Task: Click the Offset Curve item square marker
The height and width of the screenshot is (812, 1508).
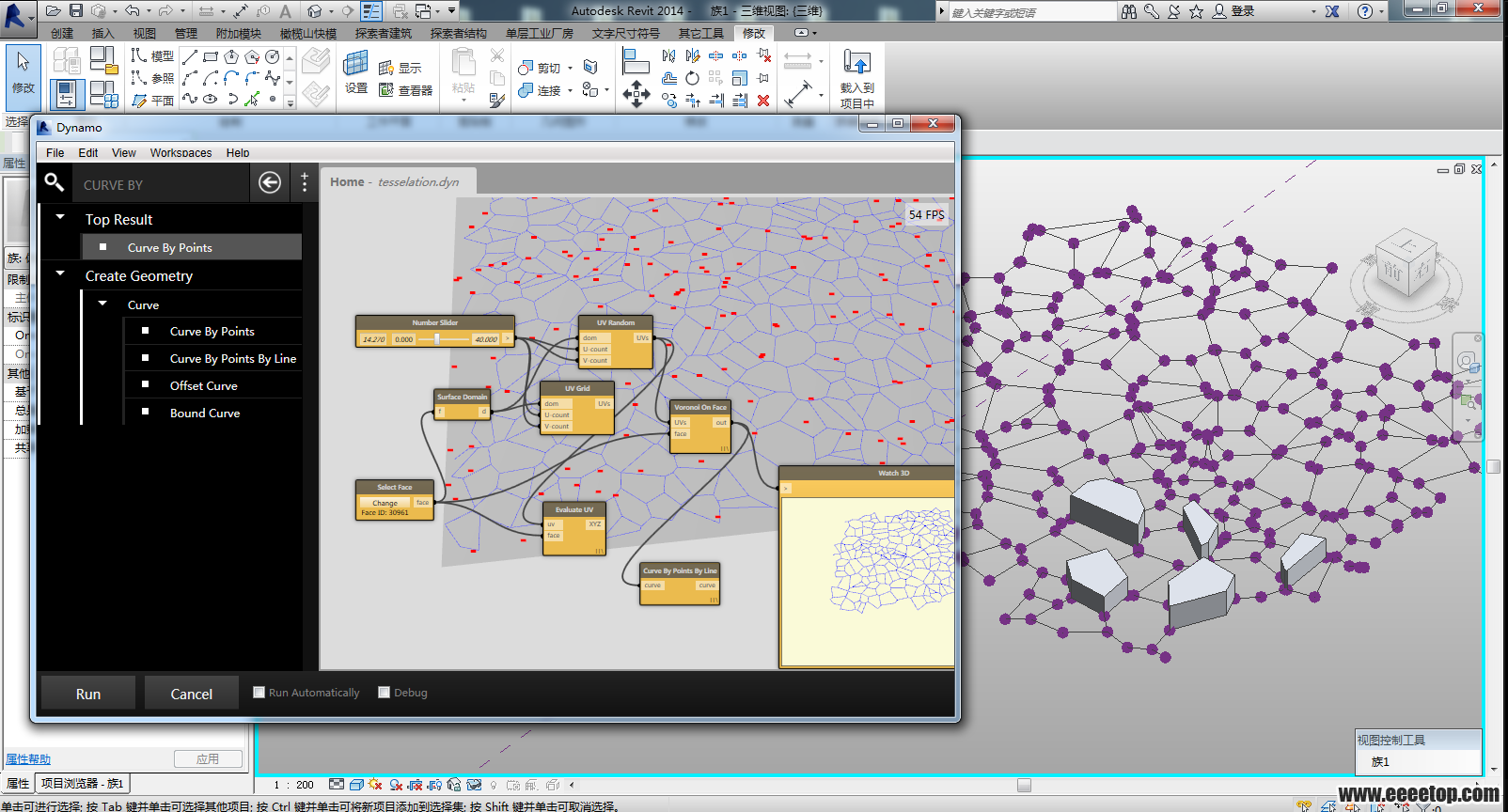Action: [146, 384]
